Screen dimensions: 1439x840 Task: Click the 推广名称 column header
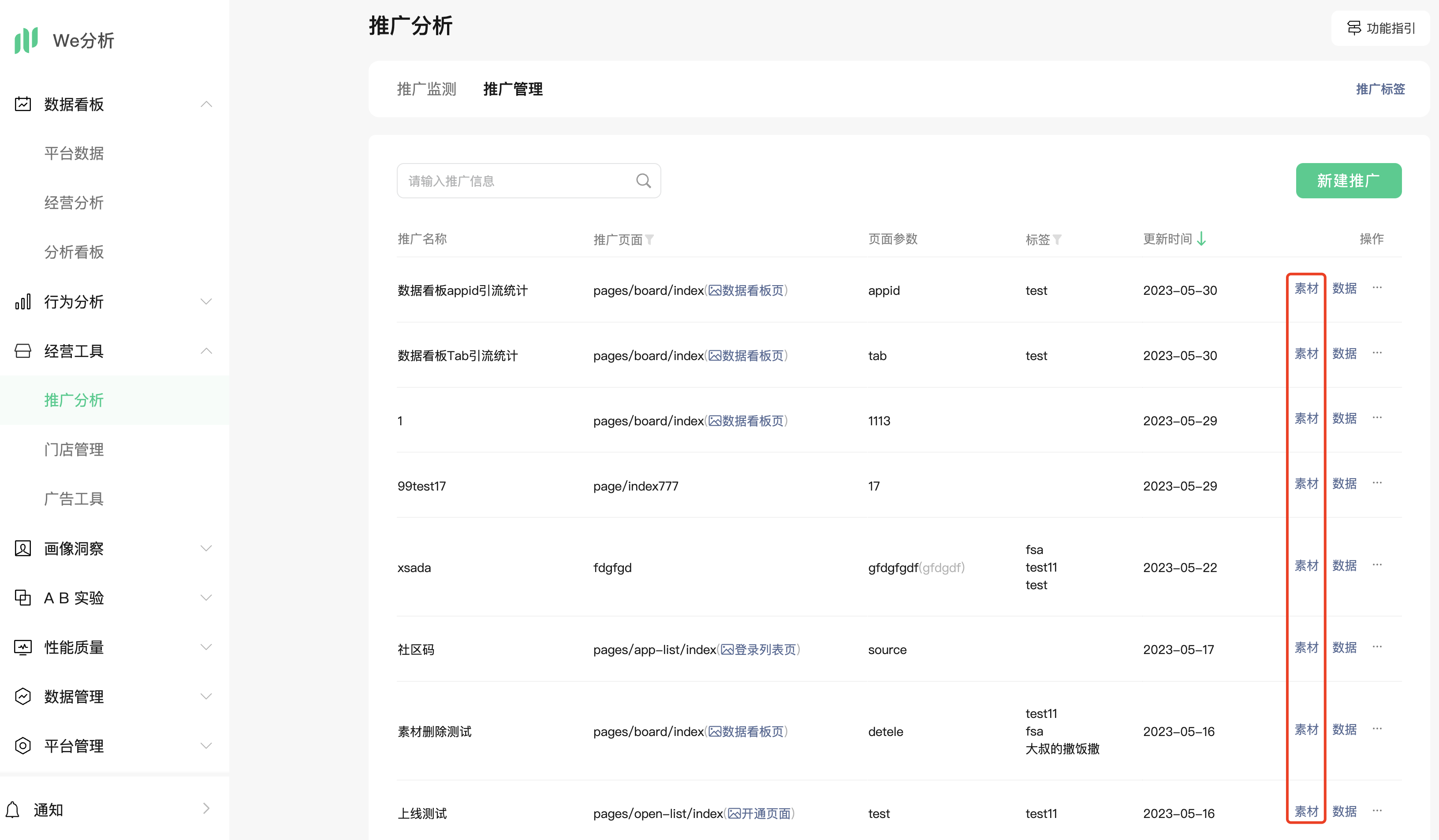422,238
